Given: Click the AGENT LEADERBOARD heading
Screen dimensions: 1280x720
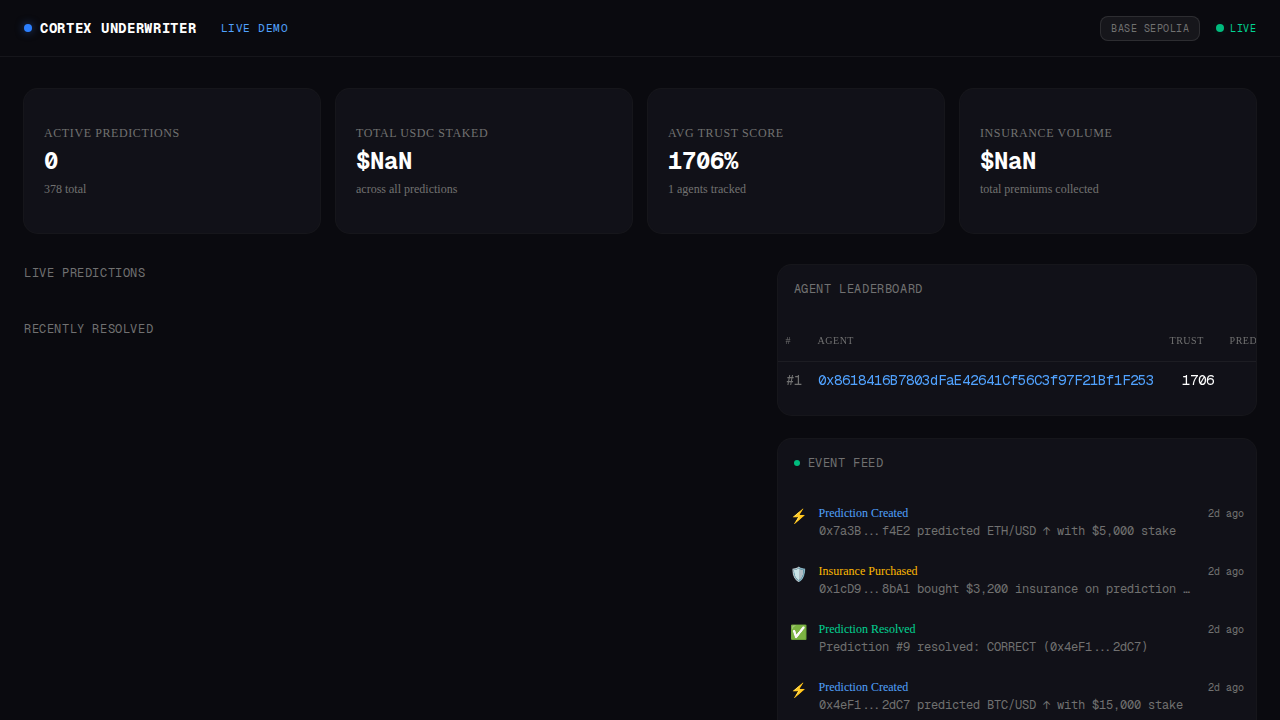Looking at the screenshot, I should [x=858, y=289].
